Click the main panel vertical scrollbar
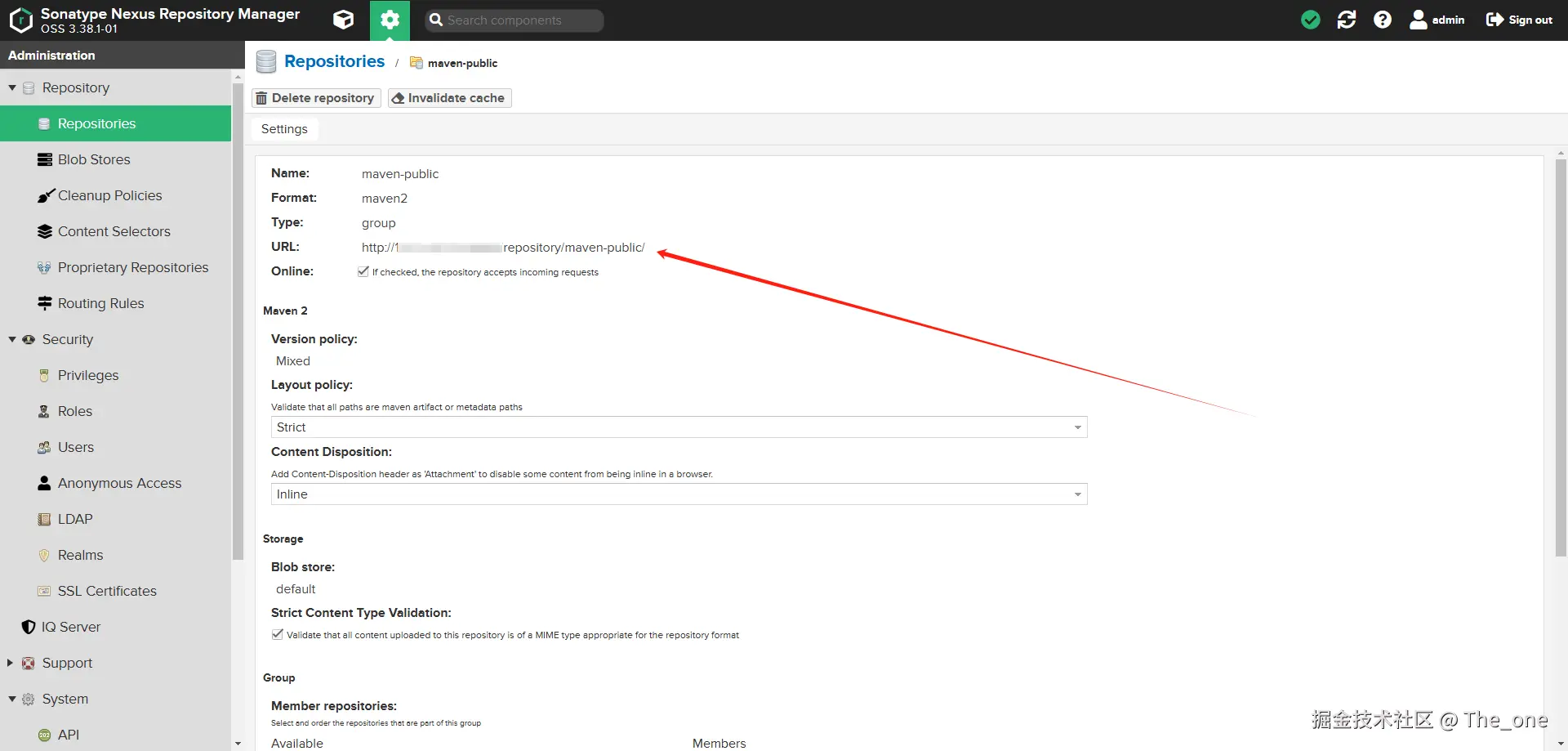 (1561, 358)
